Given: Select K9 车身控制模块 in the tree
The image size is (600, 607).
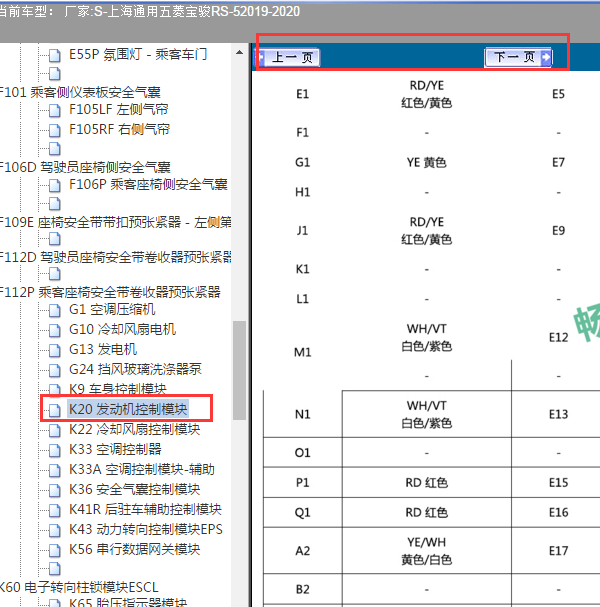Looking at the screenshot, I should [x=118, y=389].
